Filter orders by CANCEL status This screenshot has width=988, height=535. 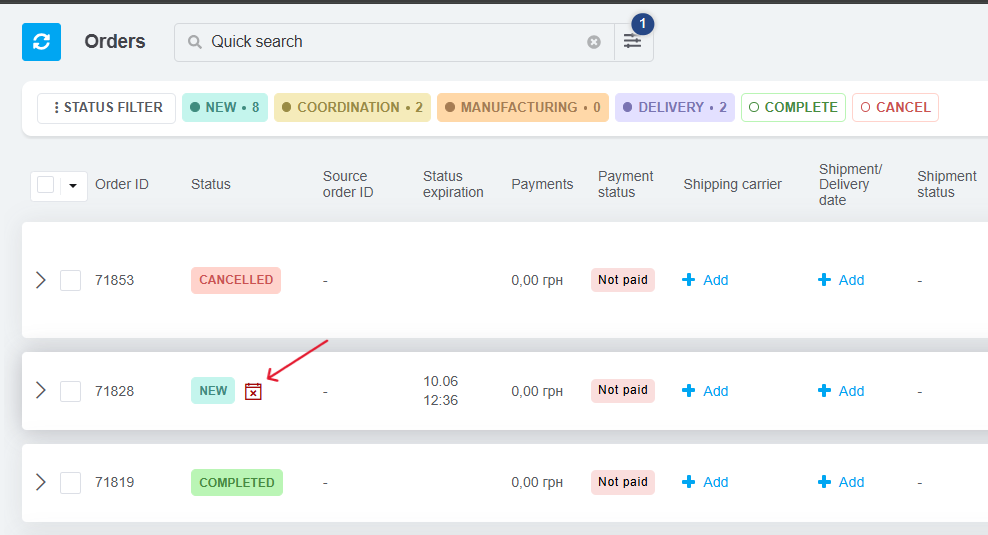pyautogui.click(x=895, y=108)
